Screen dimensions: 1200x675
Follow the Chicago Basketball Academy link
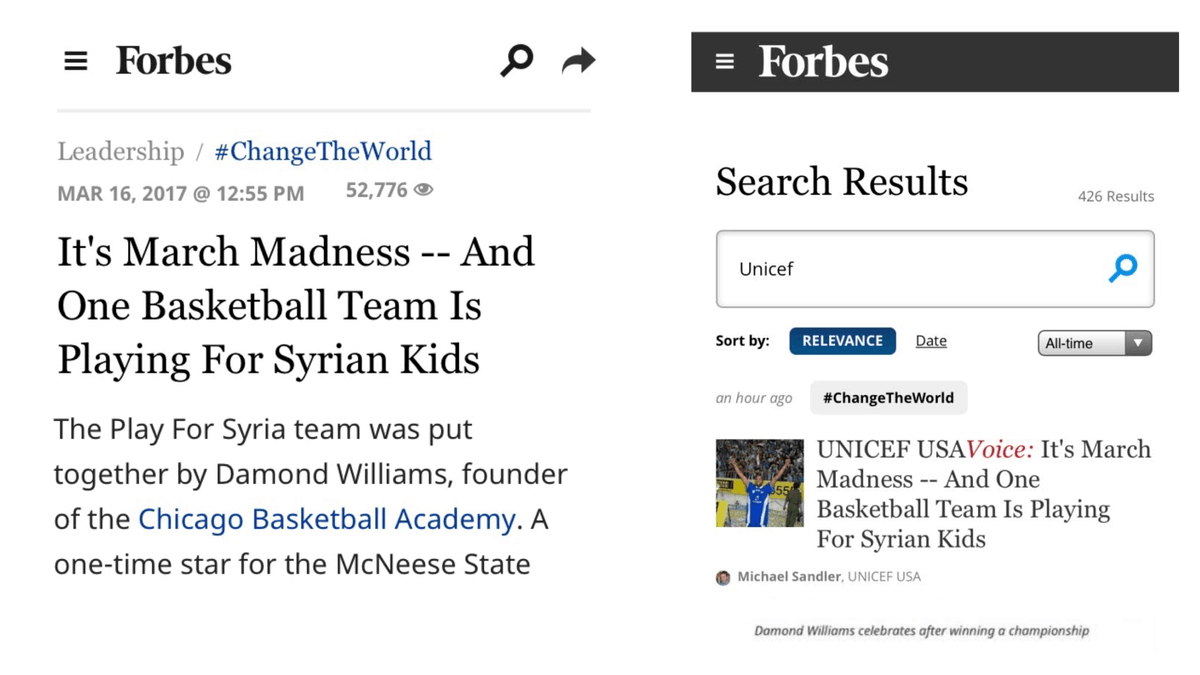point(326,520)
